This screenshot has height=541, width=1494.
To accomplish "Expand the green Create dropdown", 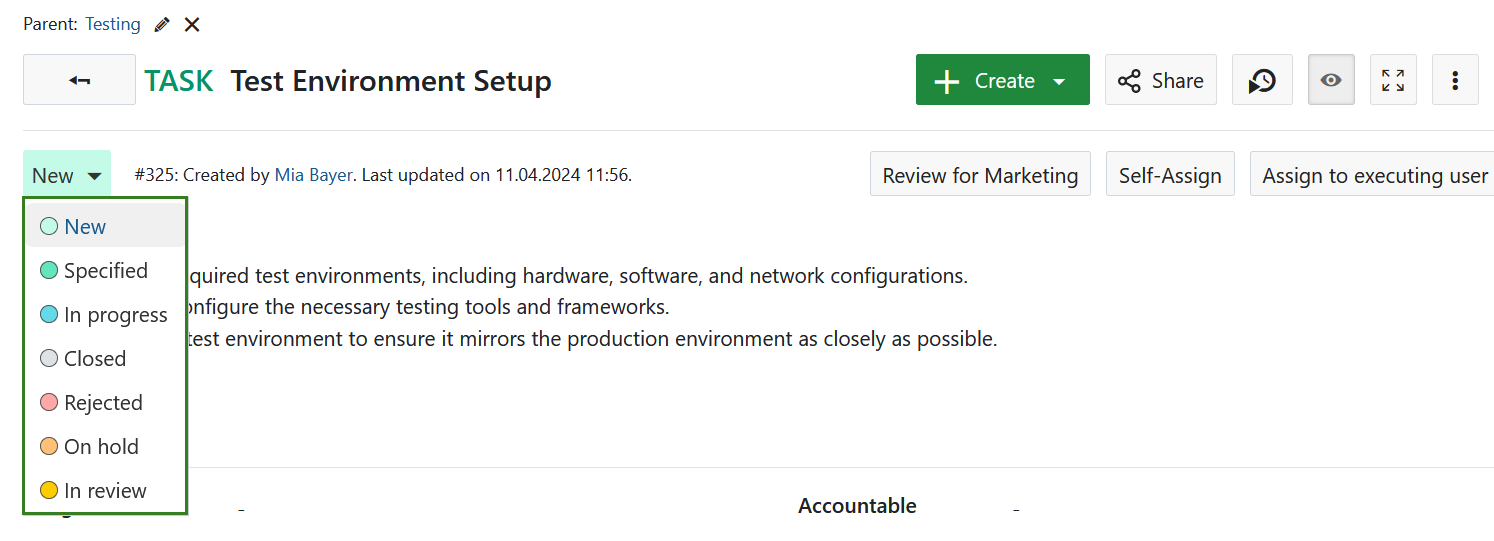I will tap(1002, 80).
